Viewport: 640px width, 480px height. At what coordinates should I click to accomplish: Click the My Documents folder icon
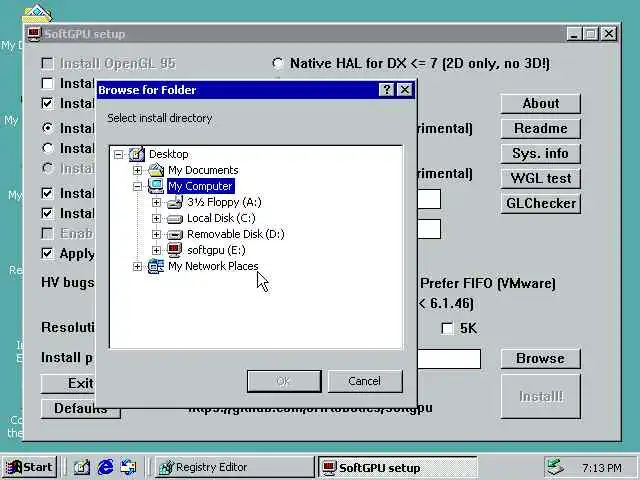tap(156, 170)
